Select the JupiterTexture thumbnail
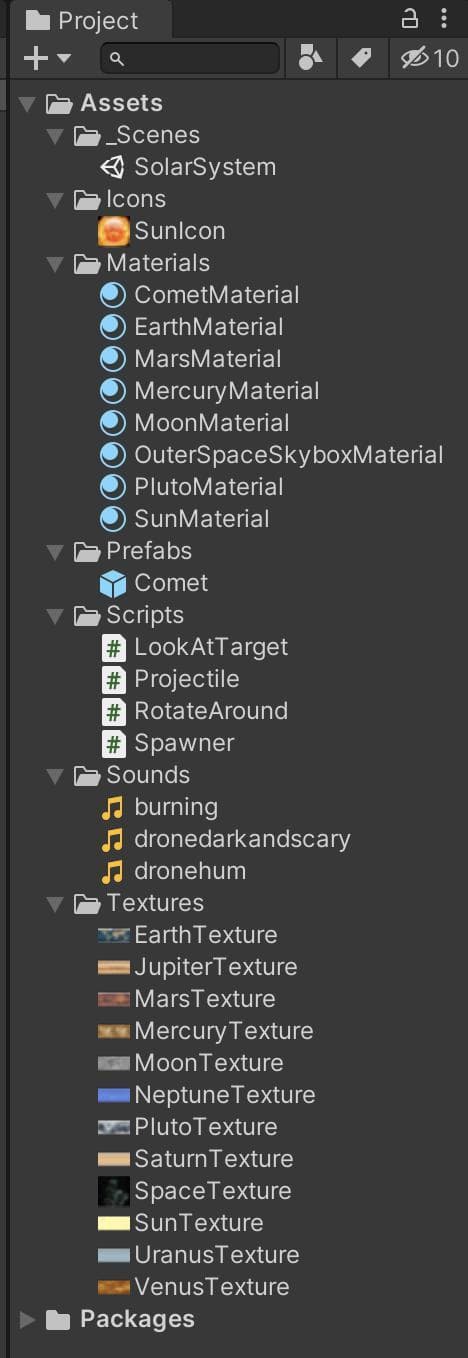Viewport: 468px width, 1358px height. click(x=114, y=967)
